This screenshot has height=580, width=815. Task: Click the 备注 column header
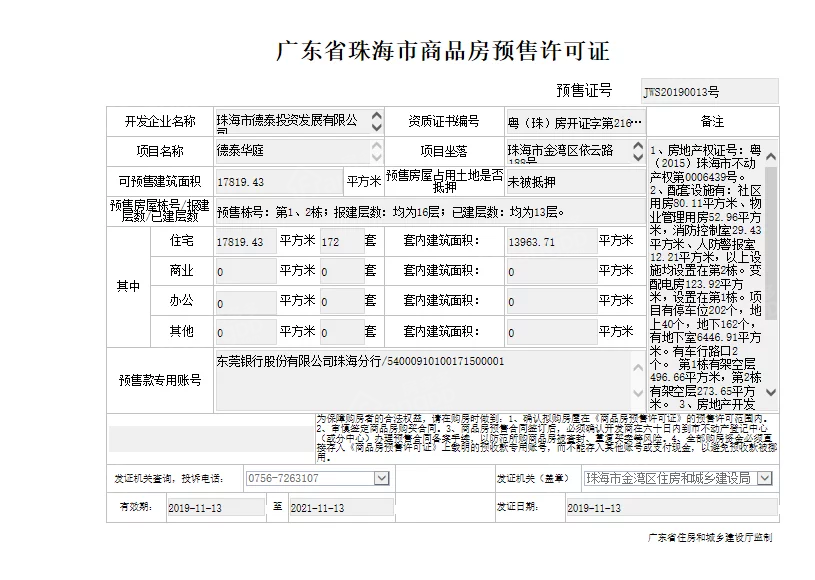(712, 122)
